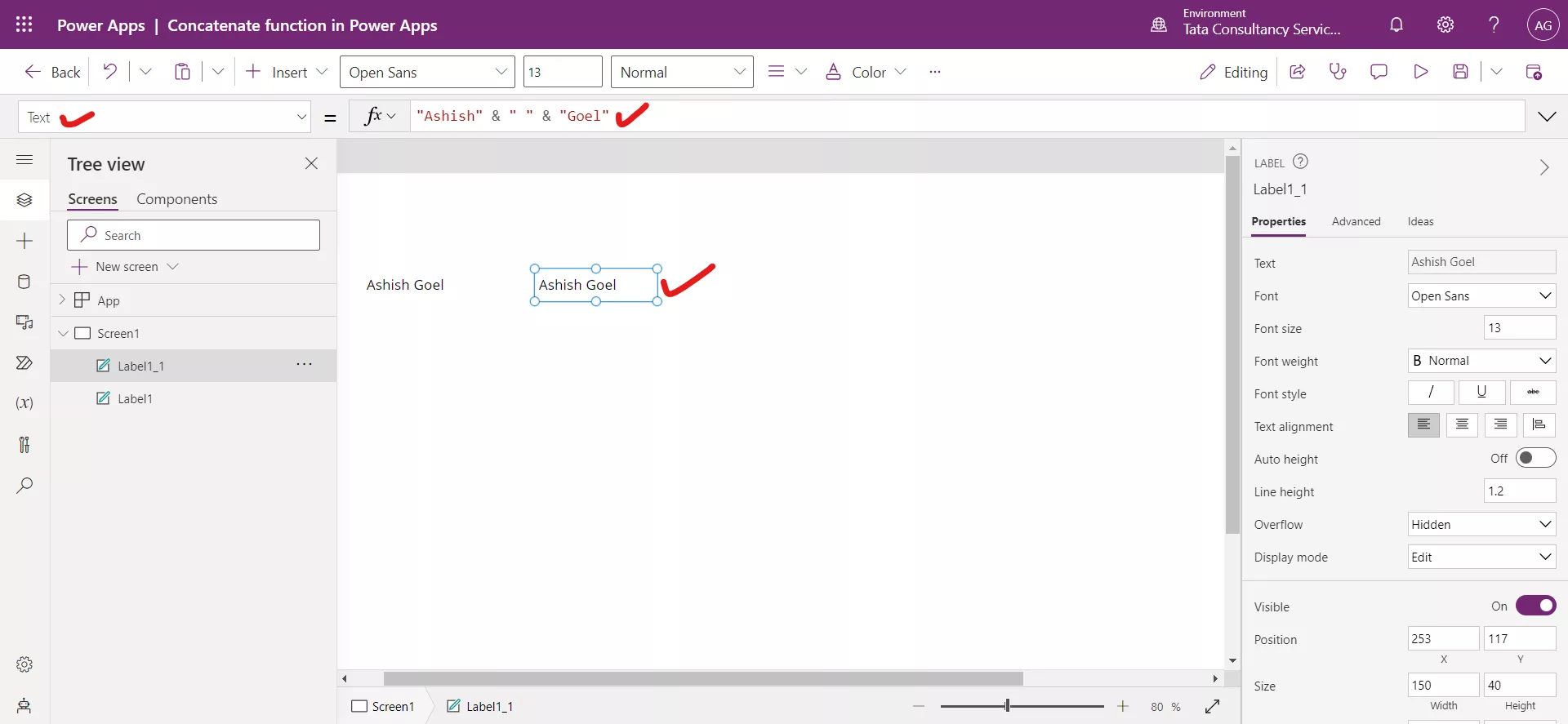Open the app launcher waffle icon
1568x724 pixels.
click(x=24, y=24)
